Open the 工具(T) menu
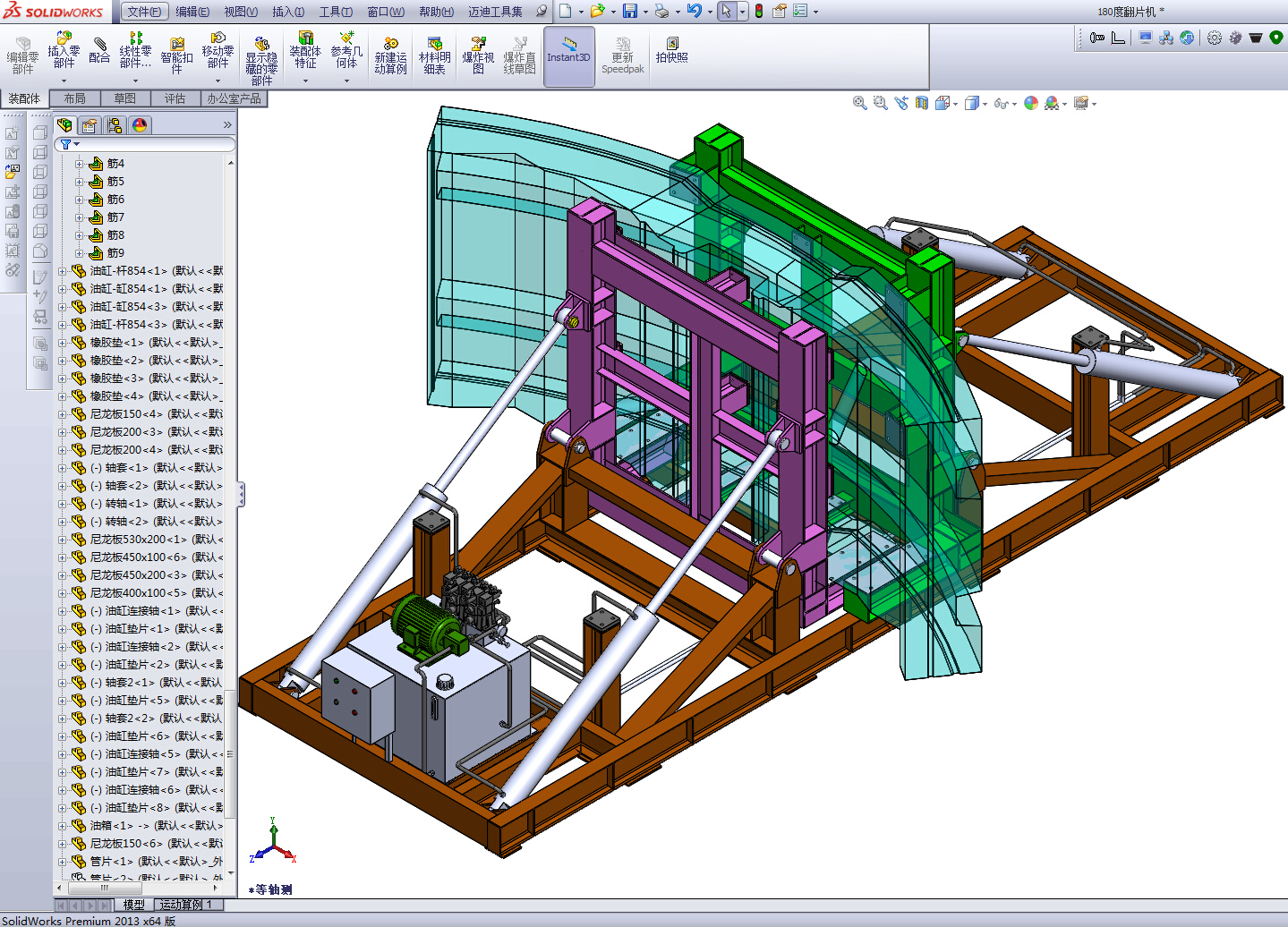Image resolution: width=1288 pixels, height=927 pixels. coord(336,12)
